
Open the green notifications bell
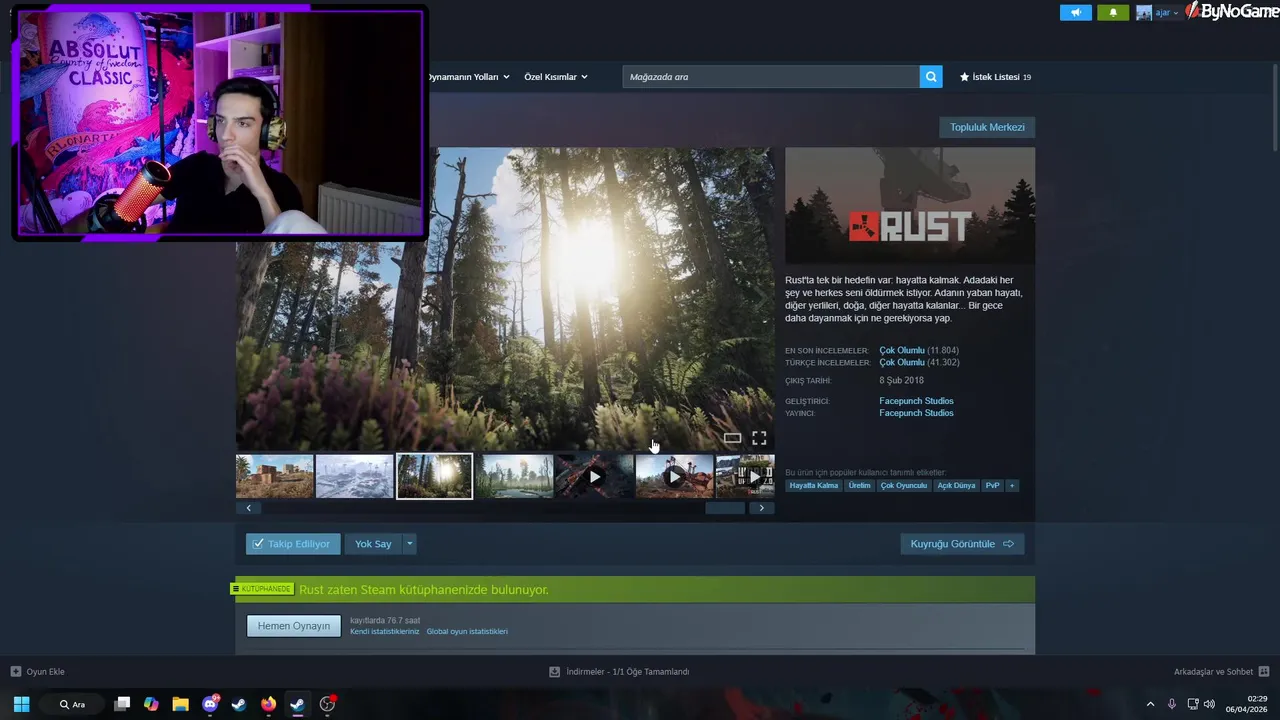pos(1113,12)
